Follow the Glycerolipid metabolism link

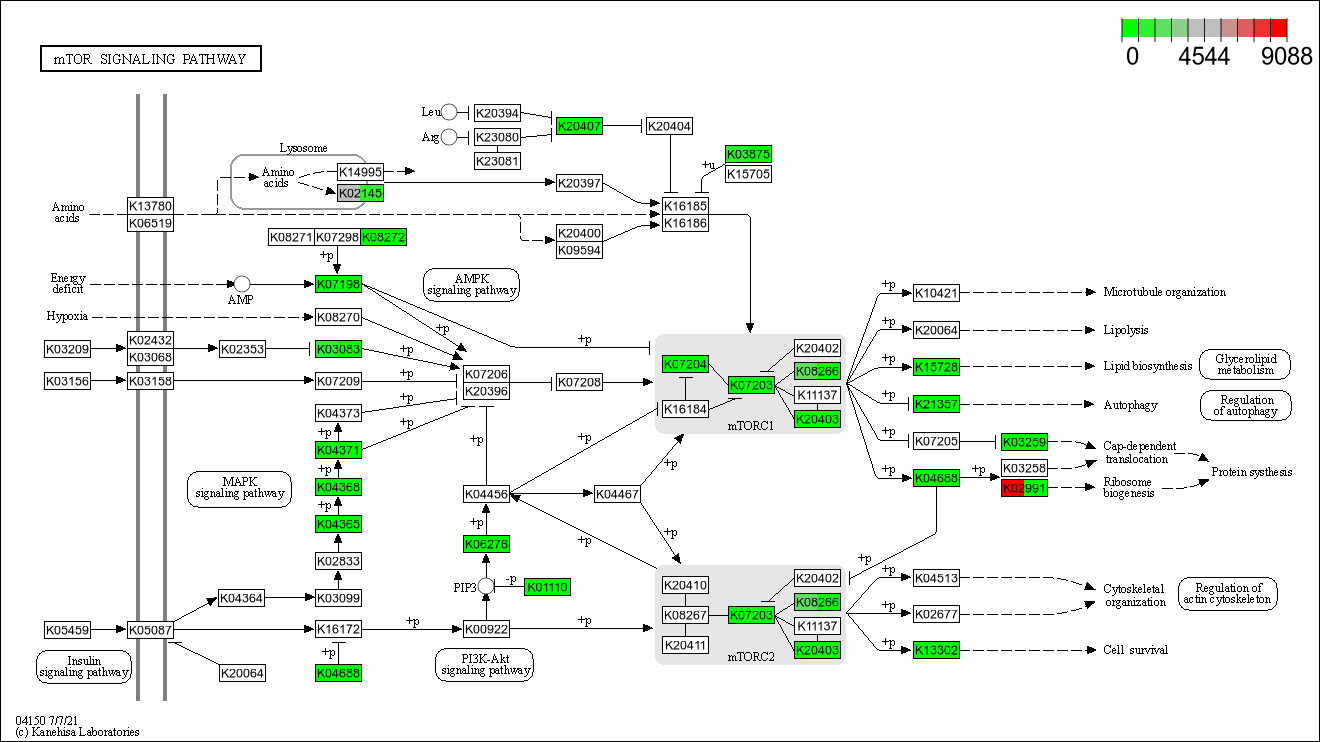point(1245,365)
